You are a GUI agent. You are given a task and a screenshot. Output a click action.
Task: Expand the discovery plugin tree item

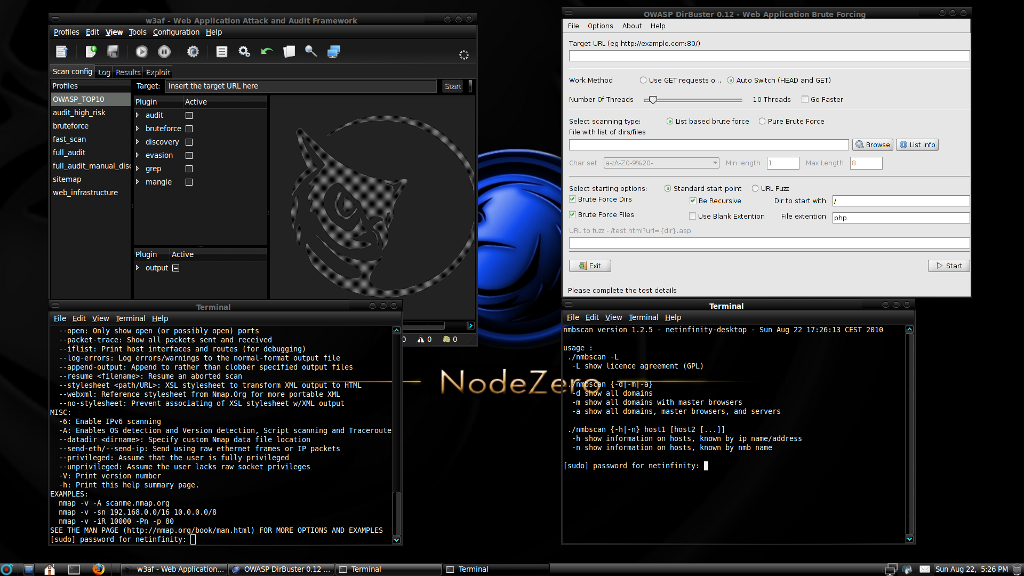point(138,142)
